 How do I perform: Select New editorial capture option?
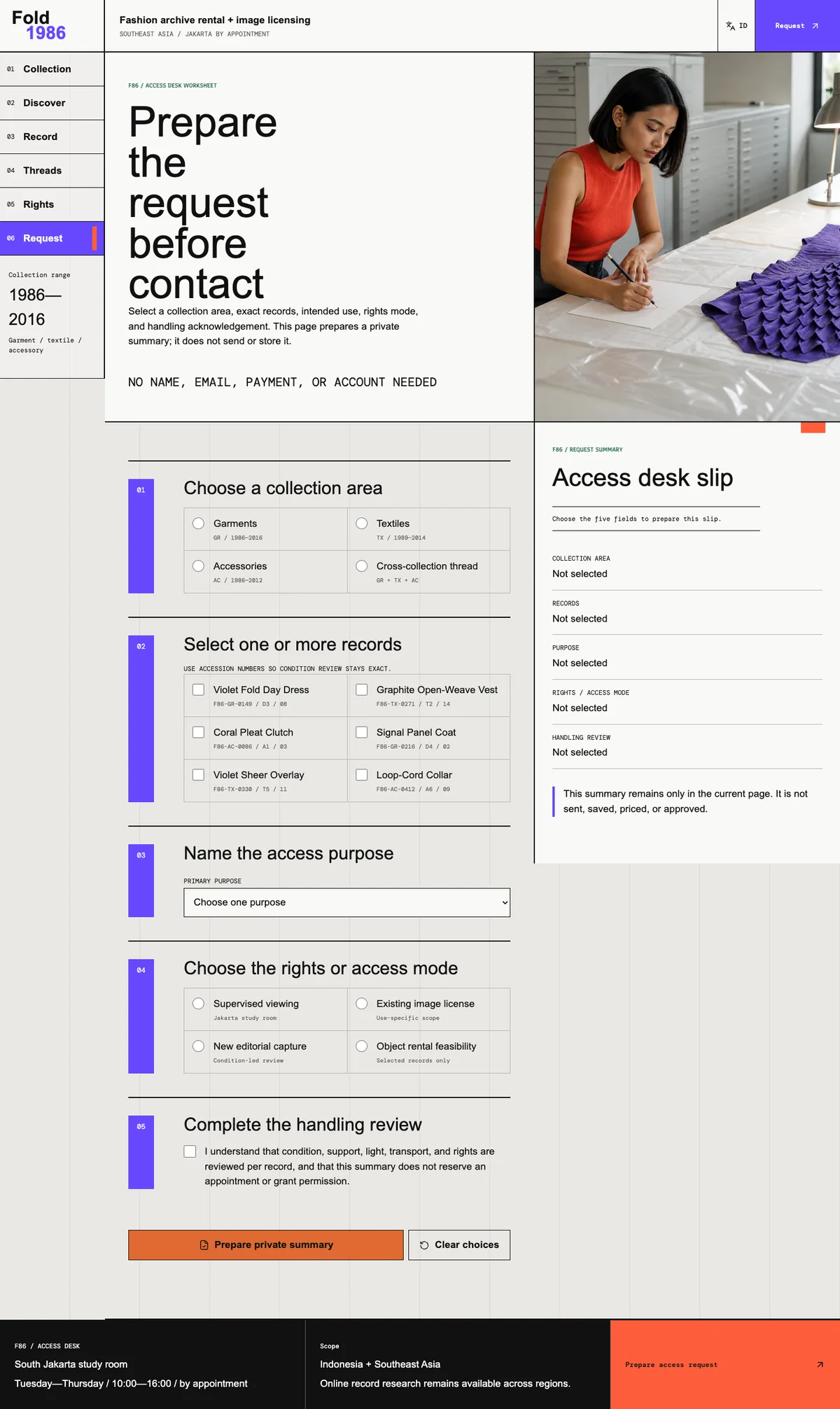pos(199,1046)
